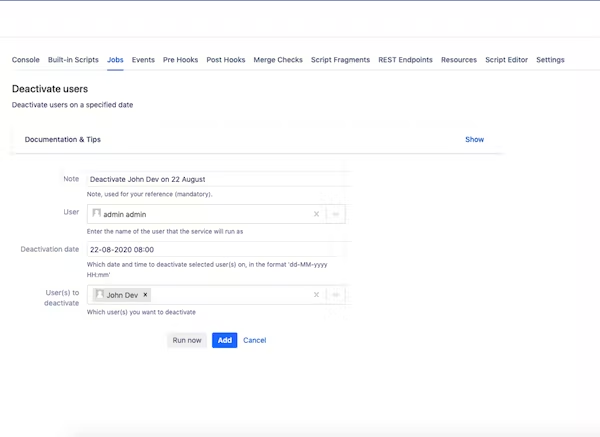Click the Add button
The height and width of the screenshot is (437, 600).
[225, 340]
